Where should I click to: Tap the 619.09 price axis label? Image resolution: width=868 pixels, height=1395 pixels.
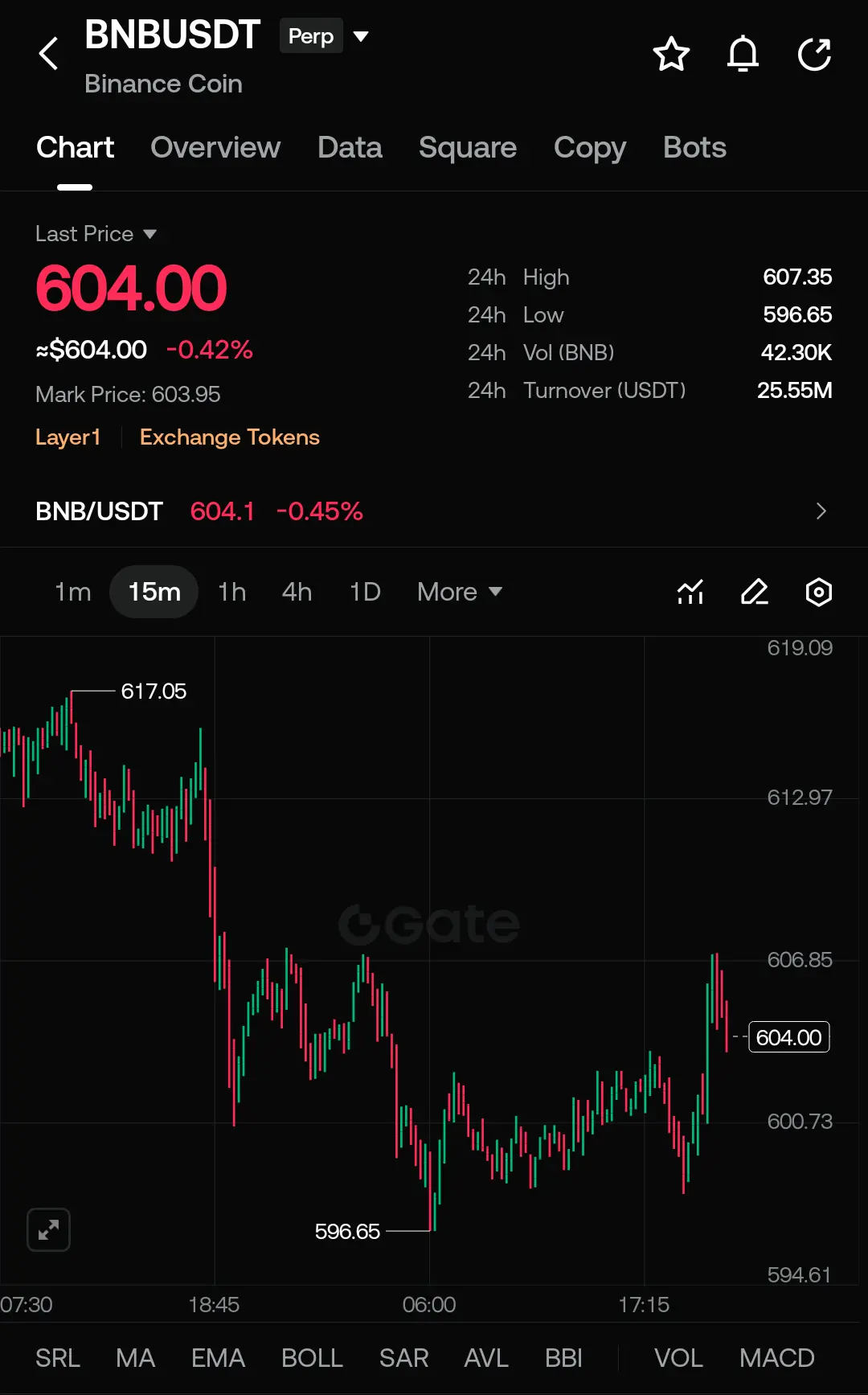[800, 648]
